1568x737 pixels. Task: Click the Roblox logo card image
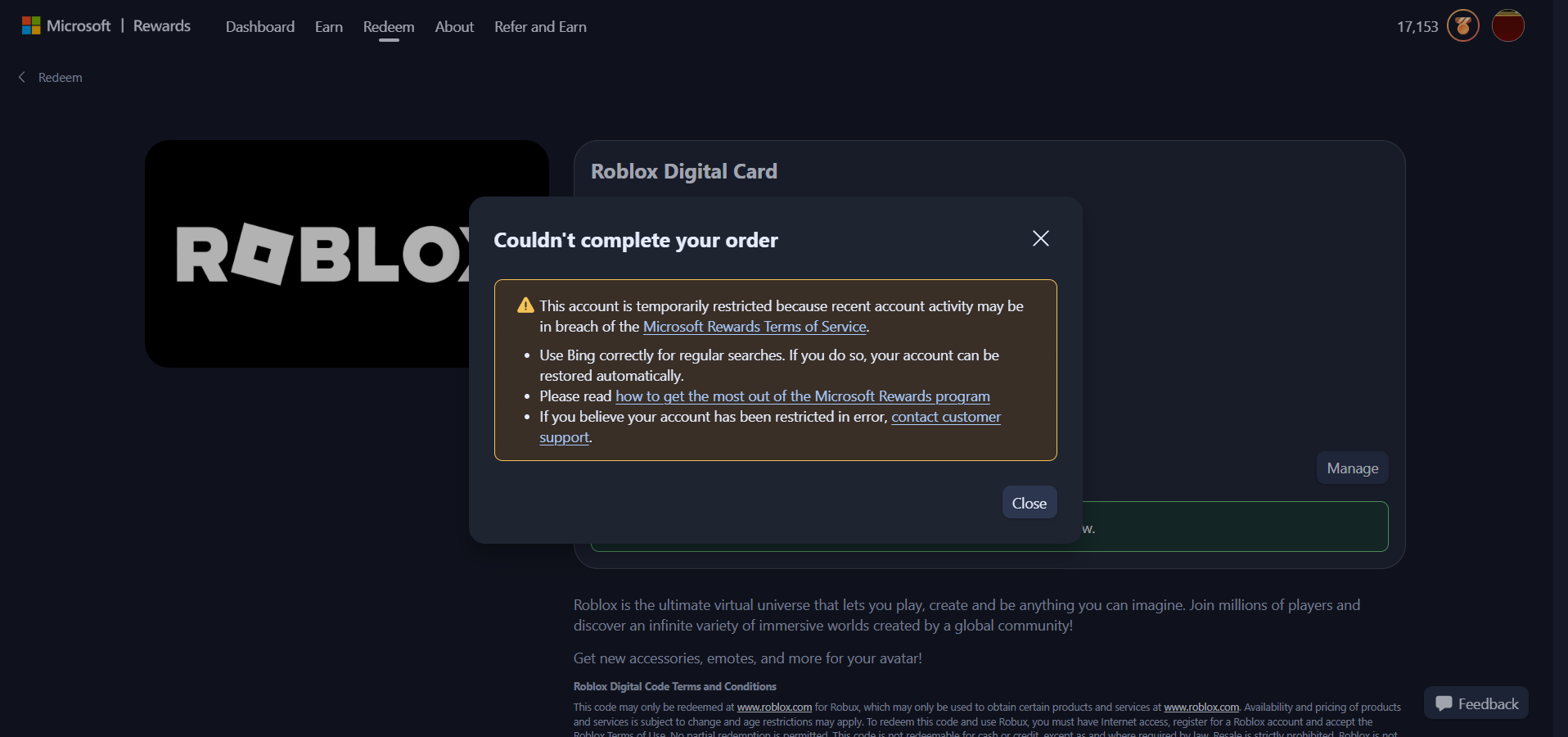[x=347, y=254]
